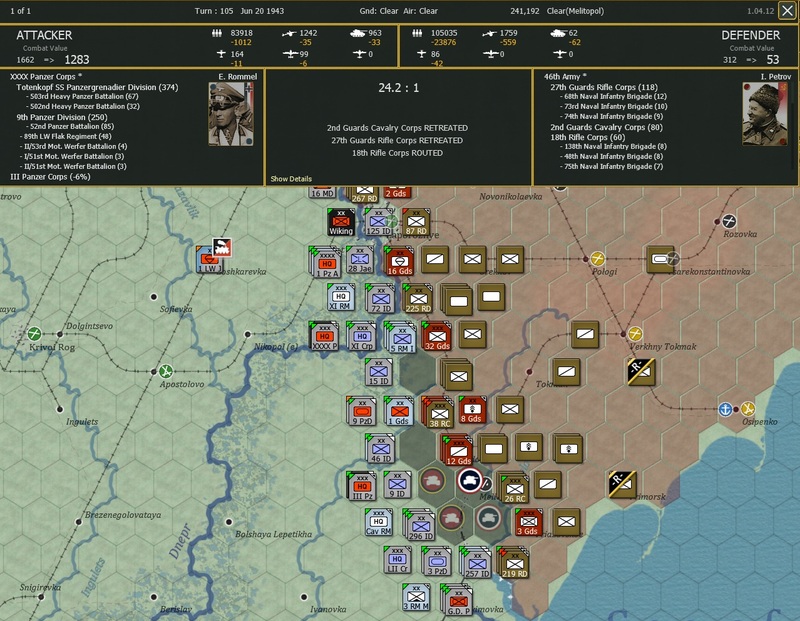The image size is (800, 621).
Task: Select the 32 Gds Soviet unit counter
Action: click(436, 337)
